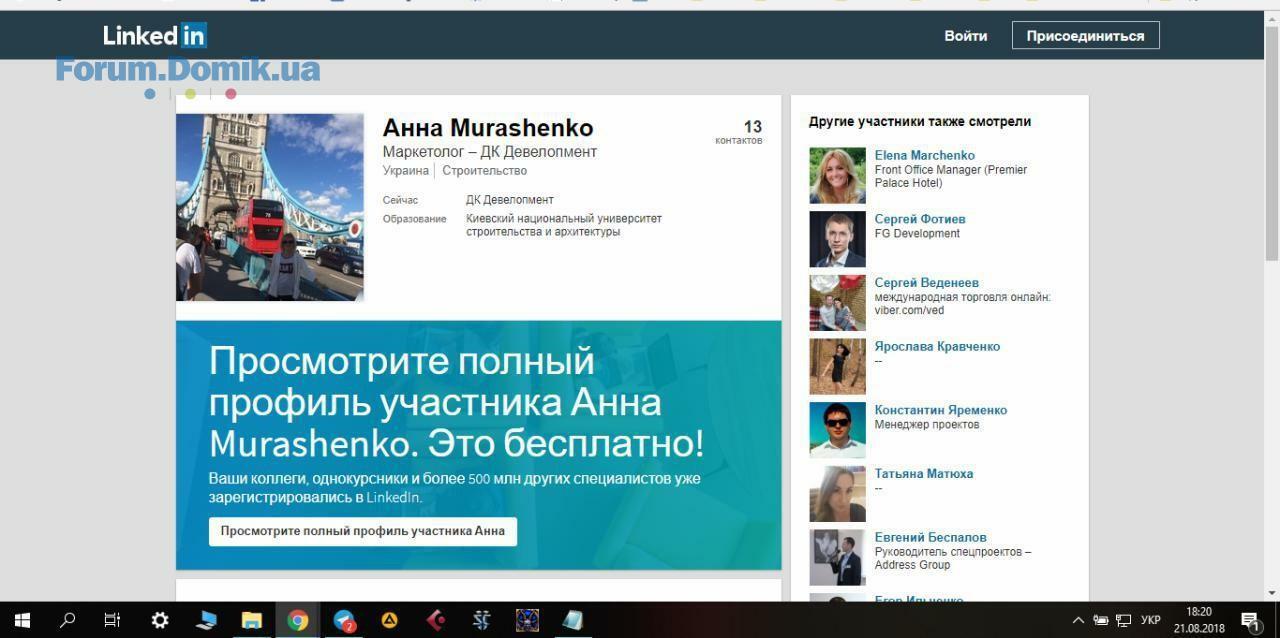Click the 13 контактов counter
1280x638 pixels.
coord(739,132)
